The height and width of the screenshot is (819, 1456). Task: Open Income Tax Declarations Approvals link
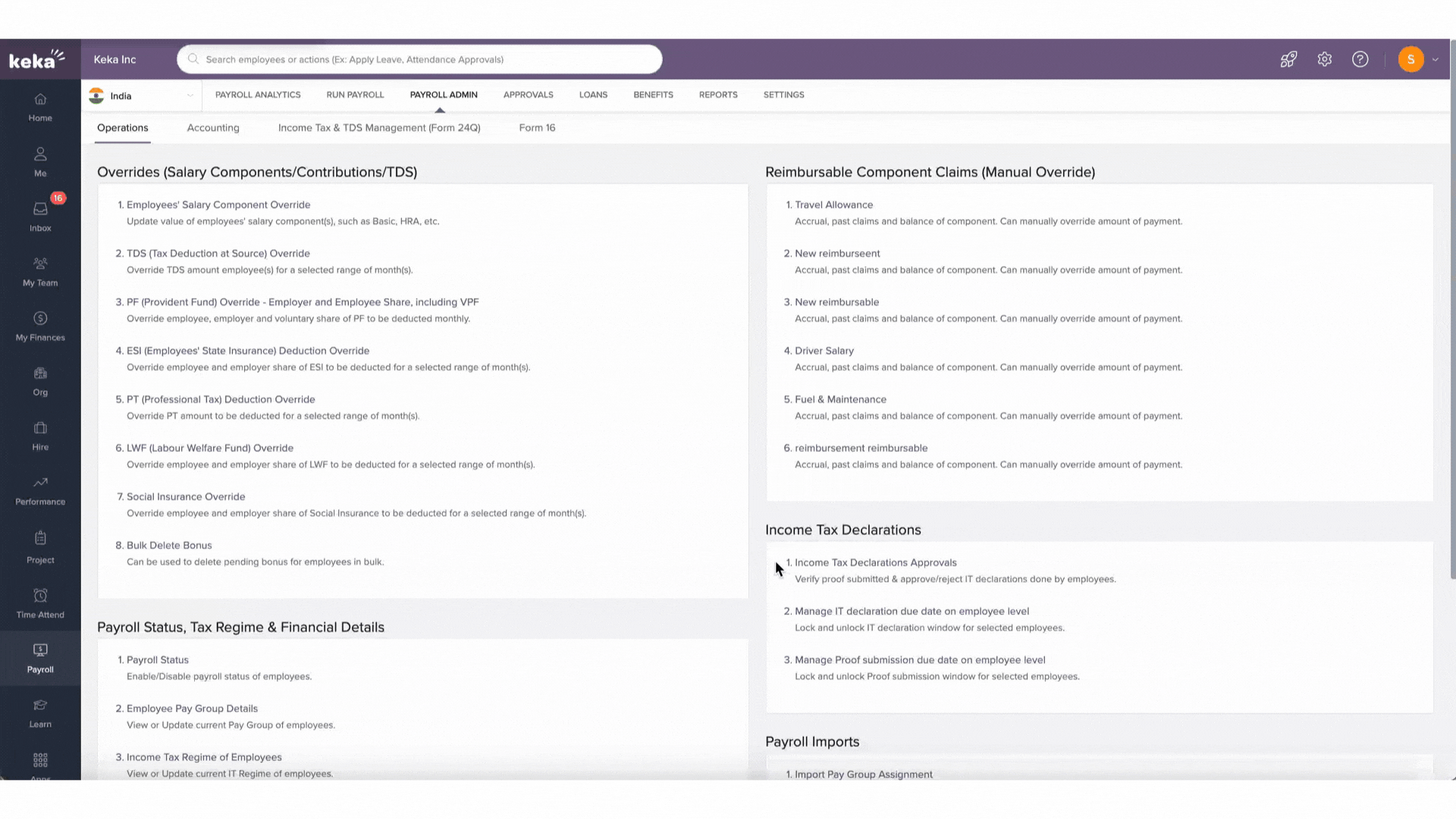(875, 563)
